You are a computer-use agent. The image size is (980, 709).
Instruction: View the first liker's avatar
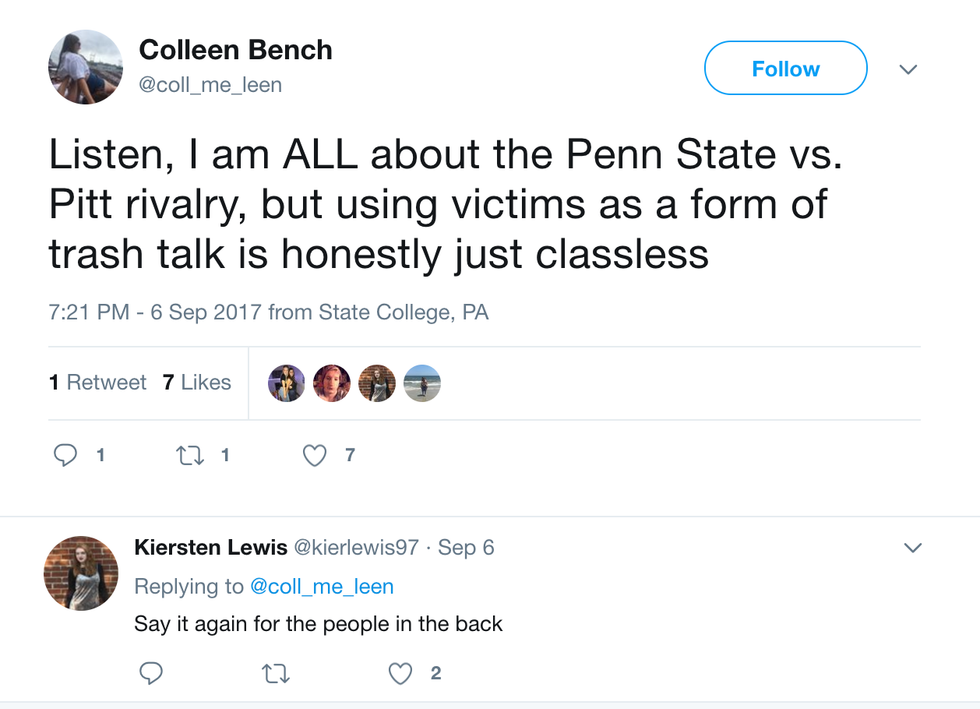pos(287,383)
